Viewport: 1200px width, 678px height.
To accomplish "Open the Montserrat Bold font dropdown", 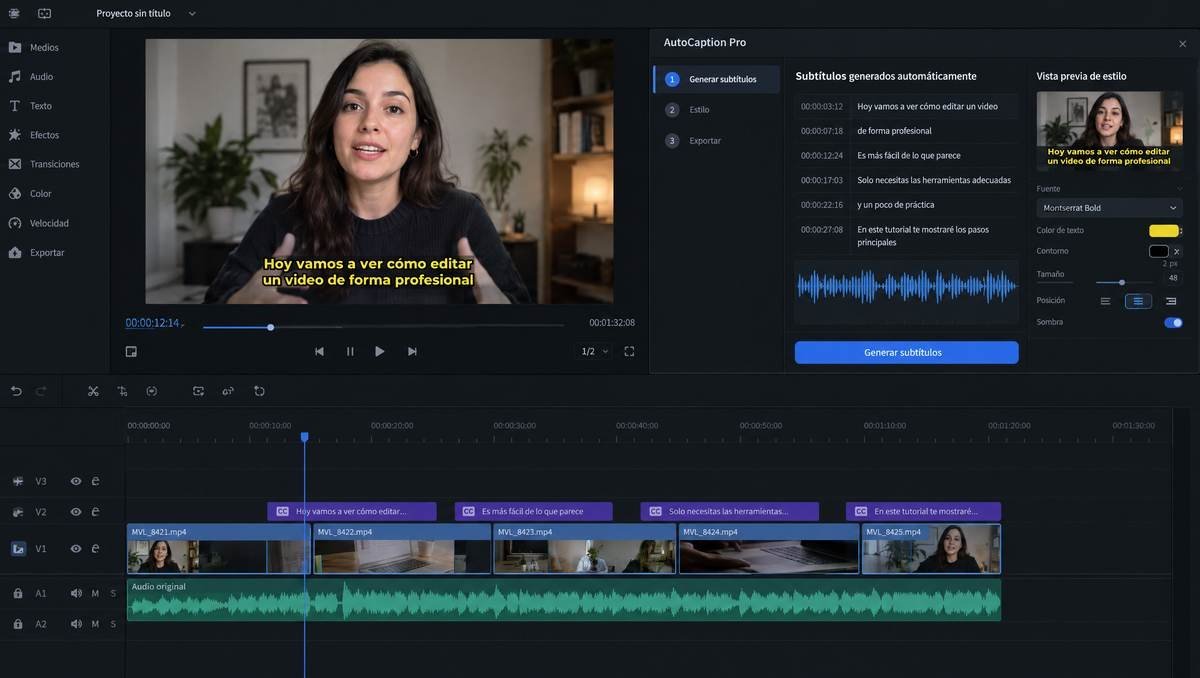I will [x=1109, y=208].
